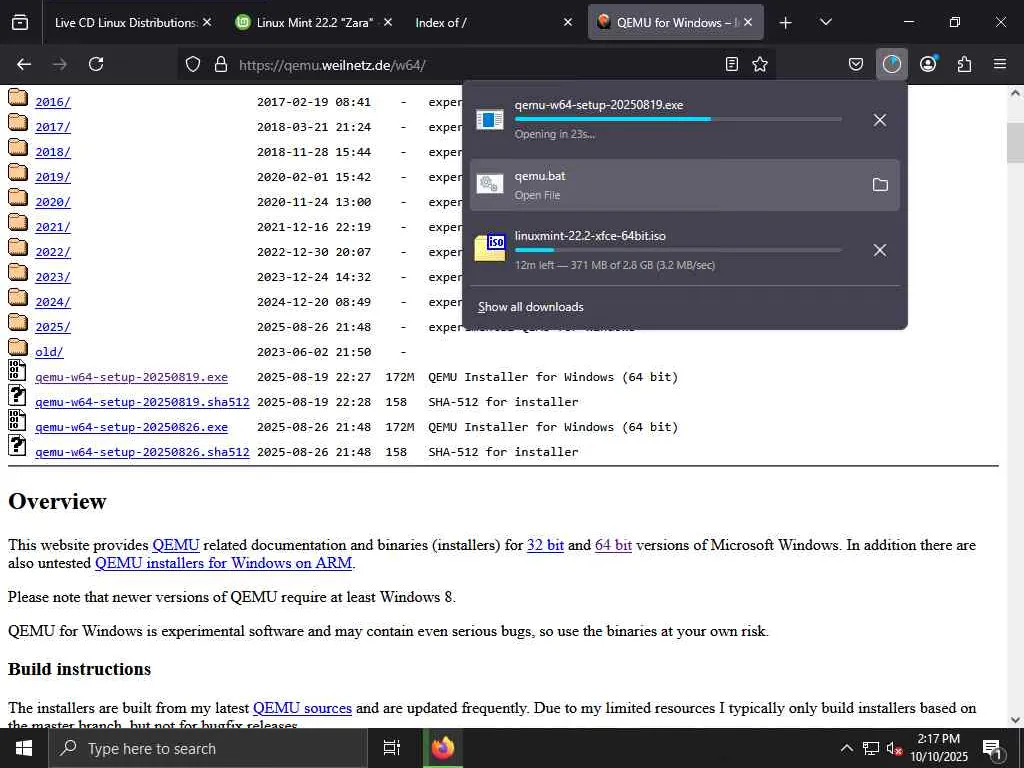Download qemu-w64-setup-20250826.exe installer
Image resolution: width=1024 pixels, height=768 pixels.
pos(131,427)
